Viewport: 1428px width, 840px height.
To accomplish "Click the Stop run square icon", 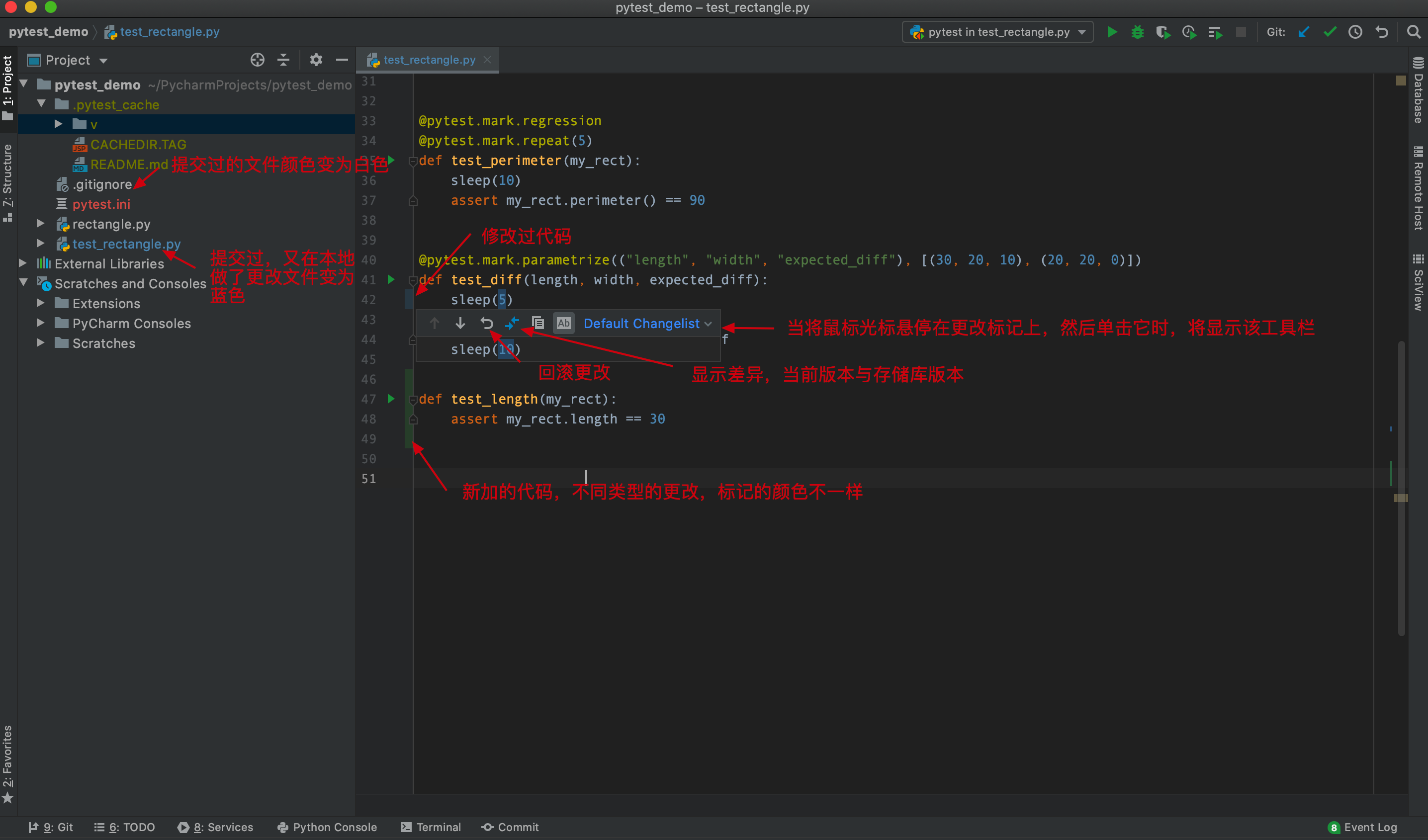I will [1241, 32].
